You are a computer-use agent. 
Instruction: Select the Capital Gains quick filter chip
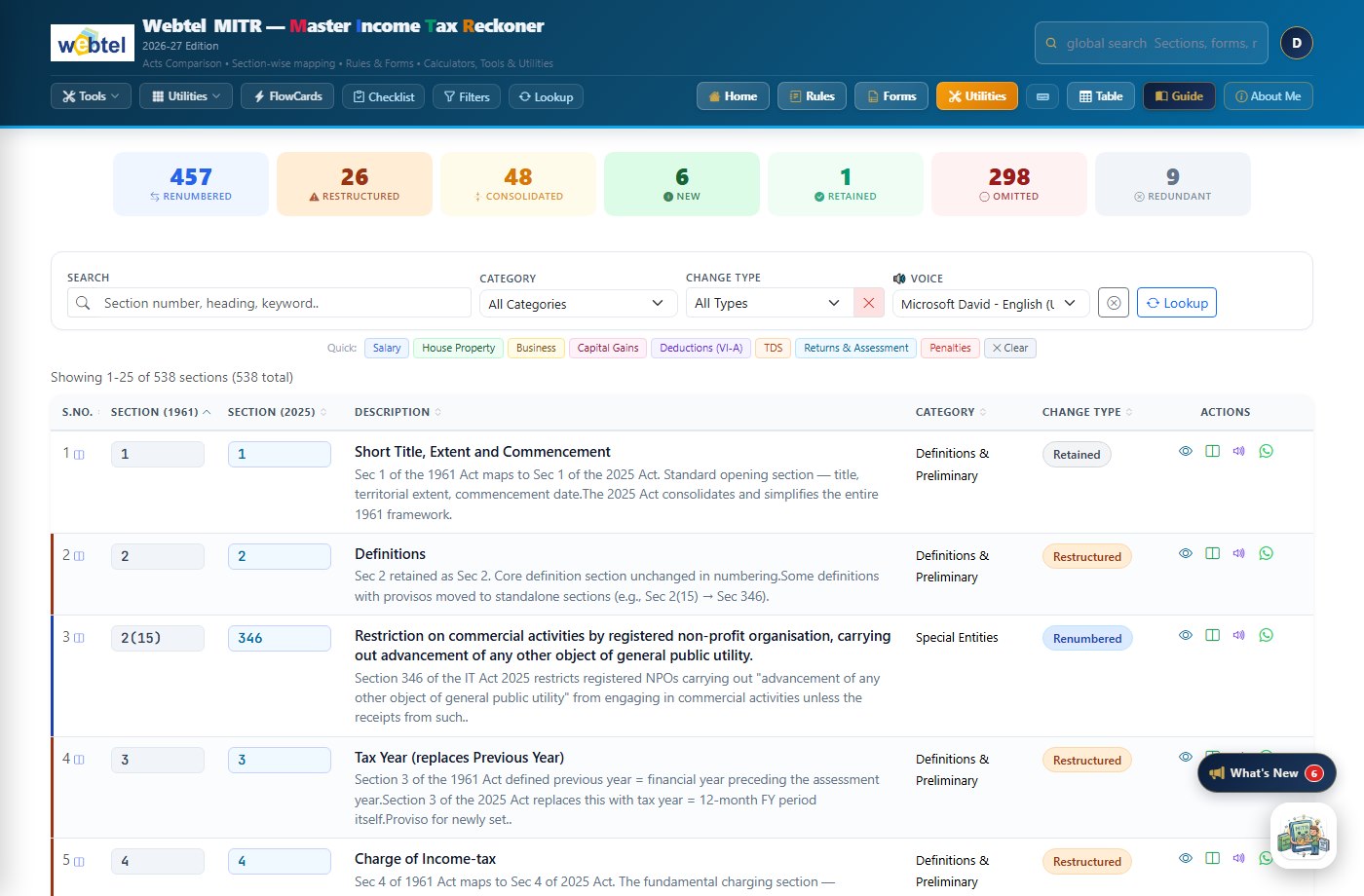608,348
